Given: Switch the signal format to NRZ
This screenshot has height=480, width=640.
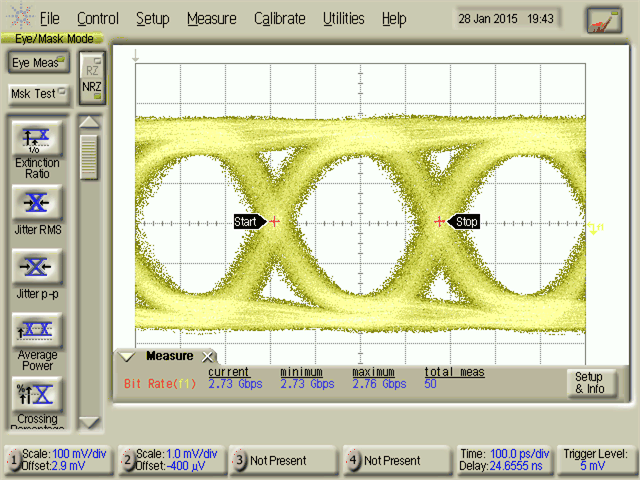Looking at the screenshot, I should 92,87.
